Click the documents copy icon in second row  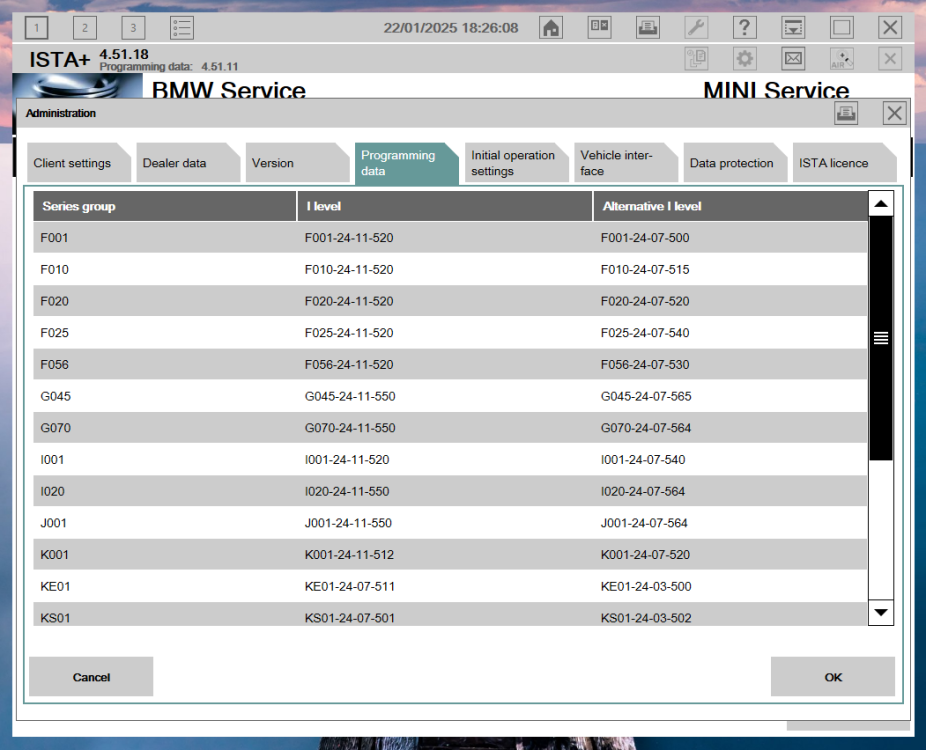pyautogui.click(x=696, y=58)
